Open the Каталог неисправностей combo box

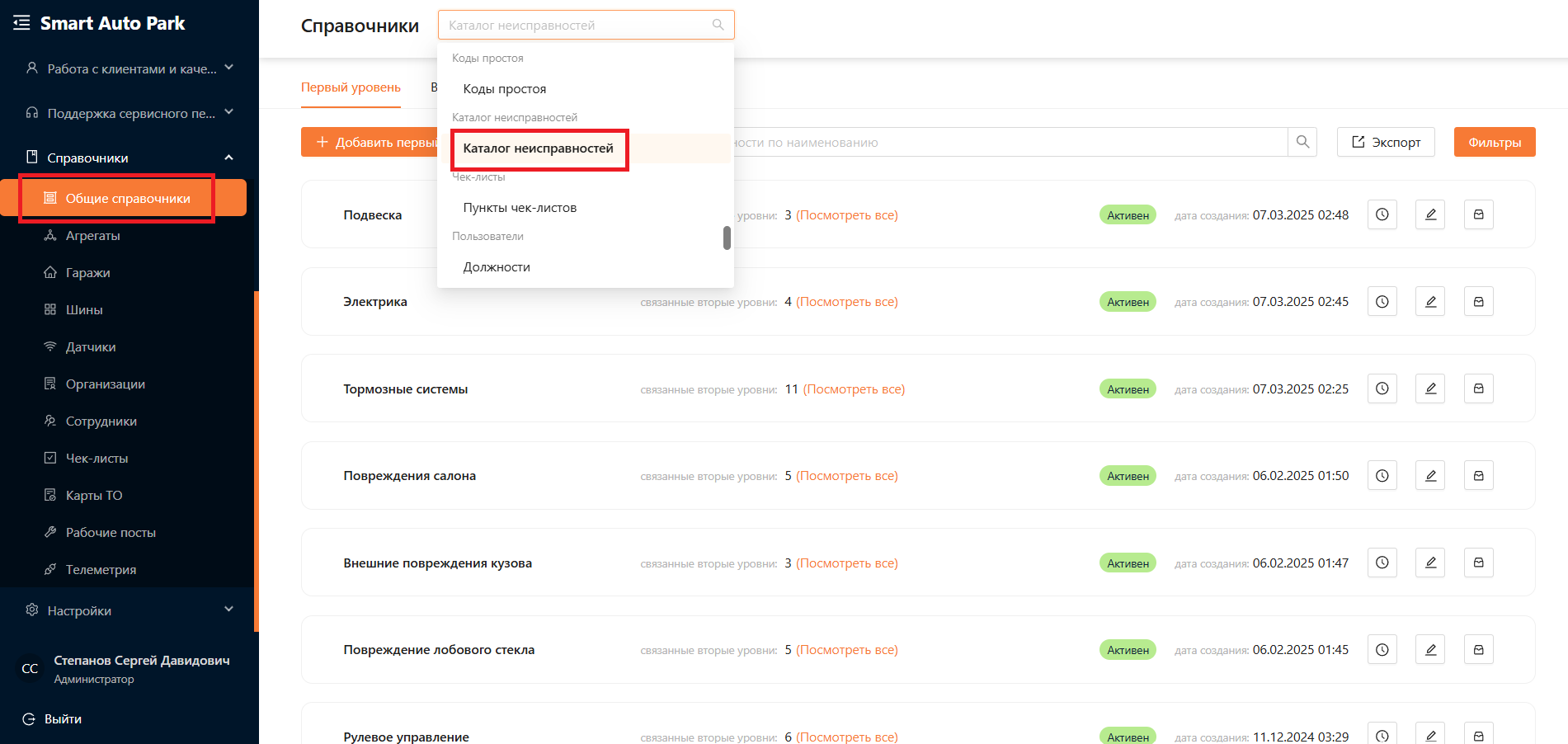586,26
